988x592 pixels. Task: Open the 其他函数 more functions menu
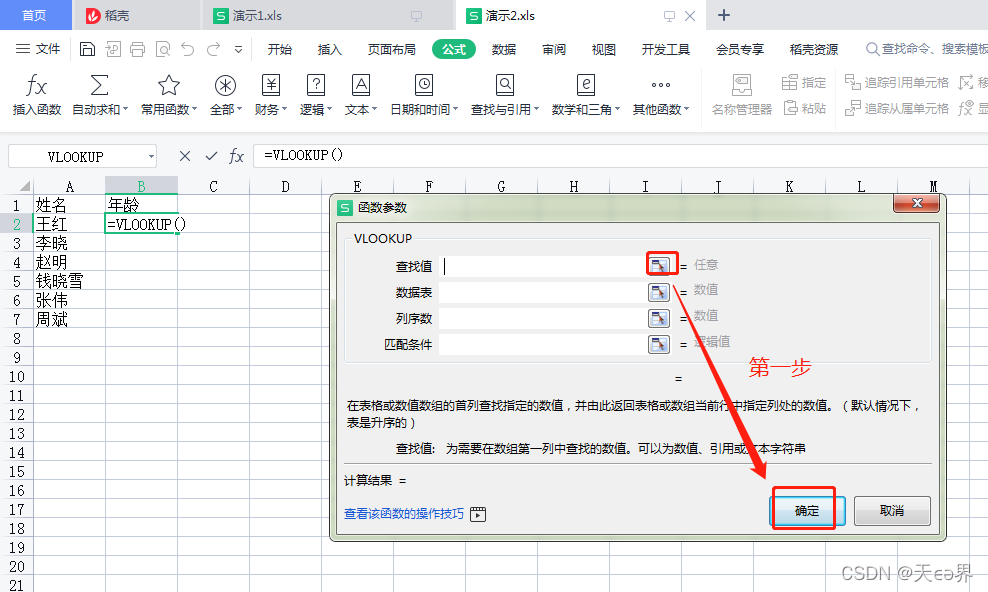(661, 94)
